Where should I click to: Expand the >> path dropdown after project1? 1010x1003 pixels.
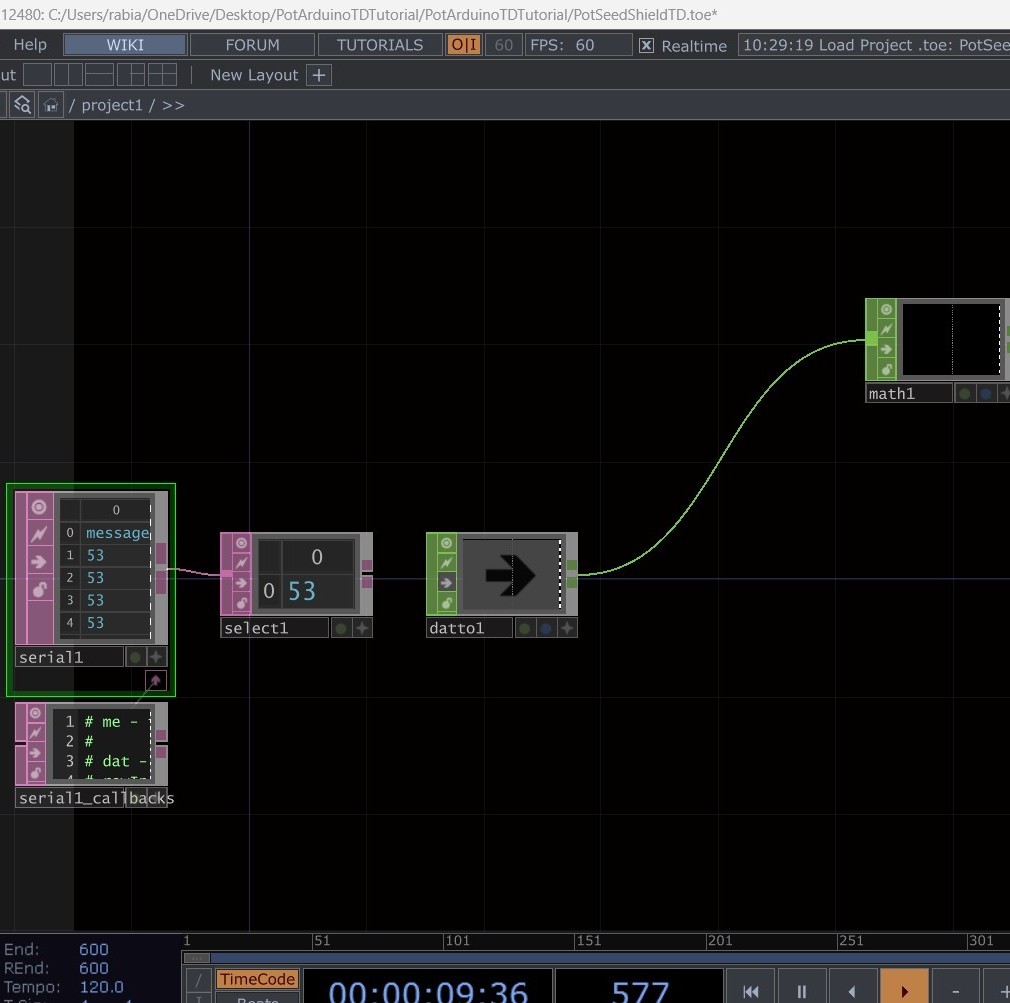pos(173,104)
